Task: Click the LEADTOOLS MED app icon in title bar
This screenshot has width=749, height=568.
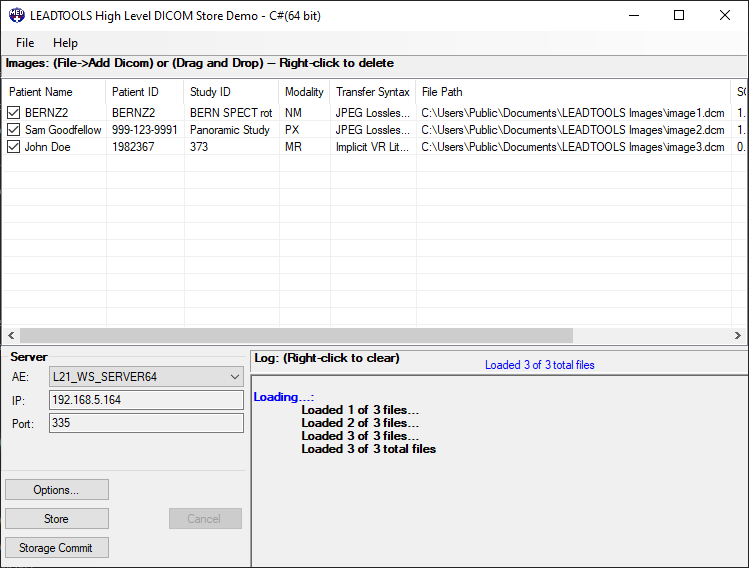Action: (17, 16)
